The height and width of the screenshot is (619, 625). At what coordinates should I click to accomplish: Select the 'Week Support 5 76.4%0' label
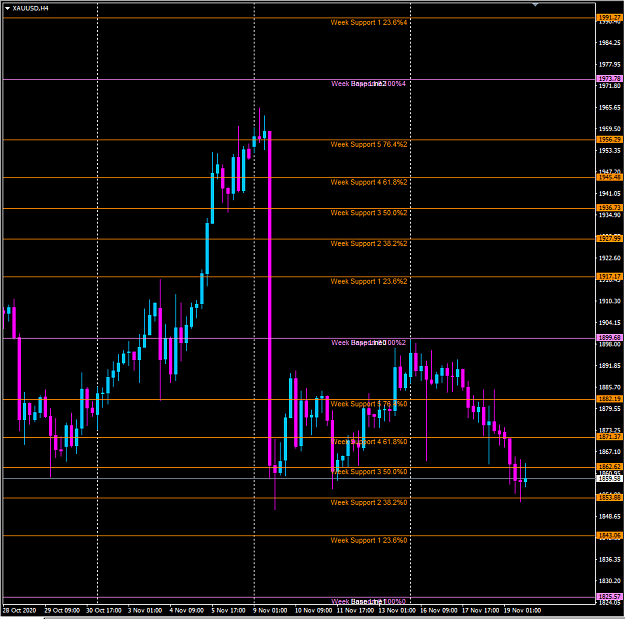click(369, 405)
